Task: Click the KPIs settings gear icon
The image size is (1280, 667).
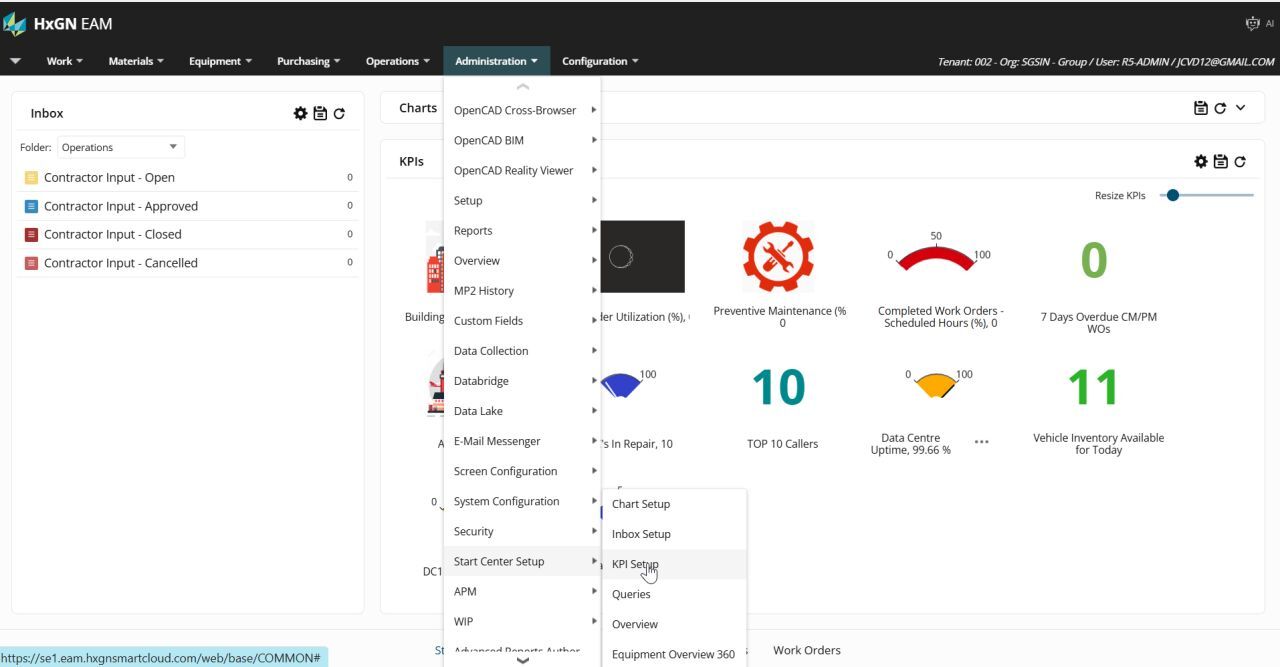Action: coord(1201,162)
